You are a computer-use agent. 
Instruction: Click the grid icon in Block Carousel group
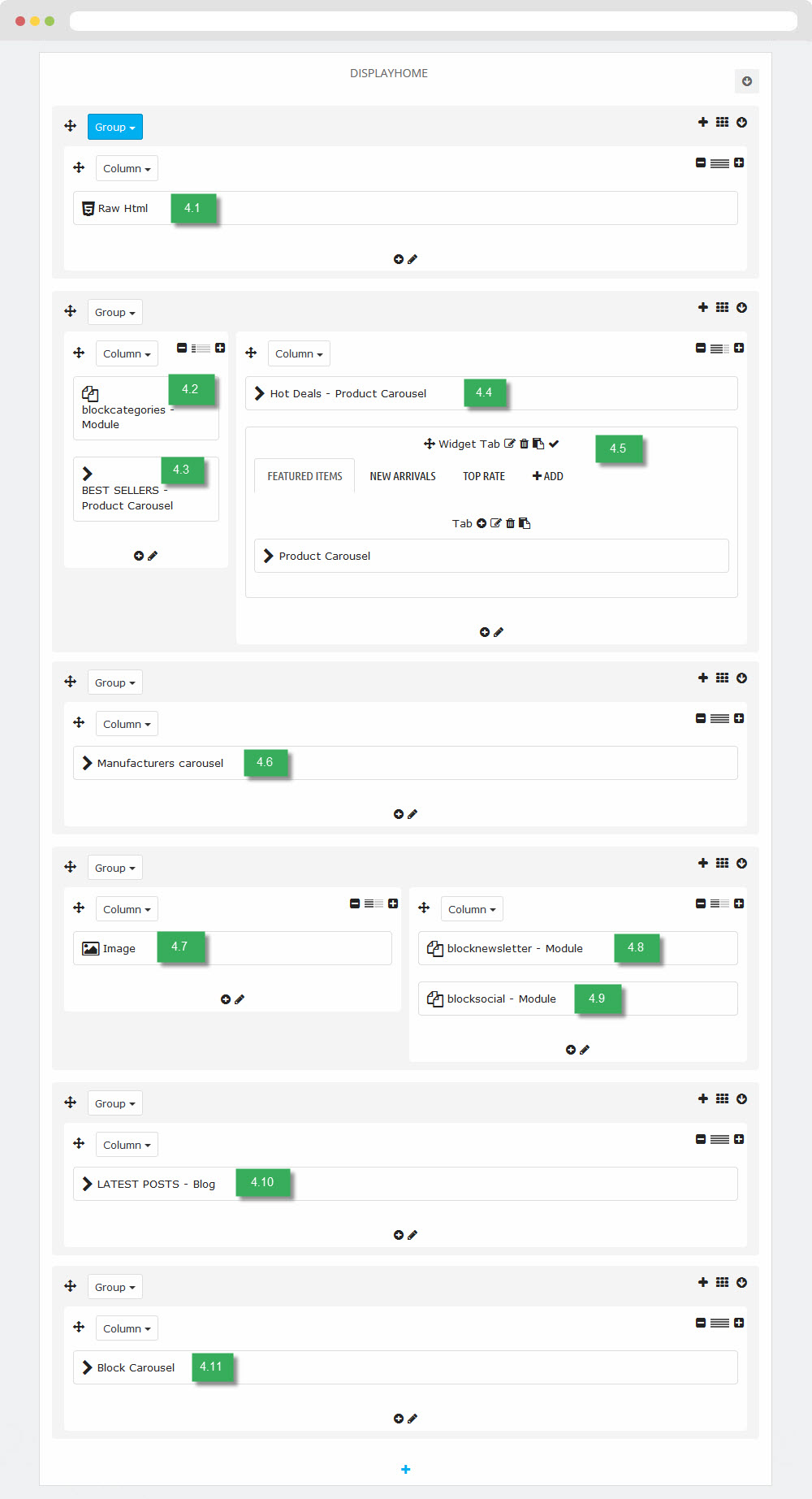tap(722, 1282)
